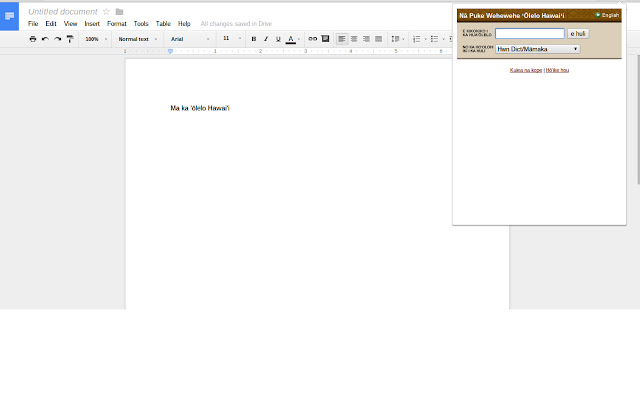640x400 pixels.
Task: Toggle bold formatting
Action: tap(253, 39)
